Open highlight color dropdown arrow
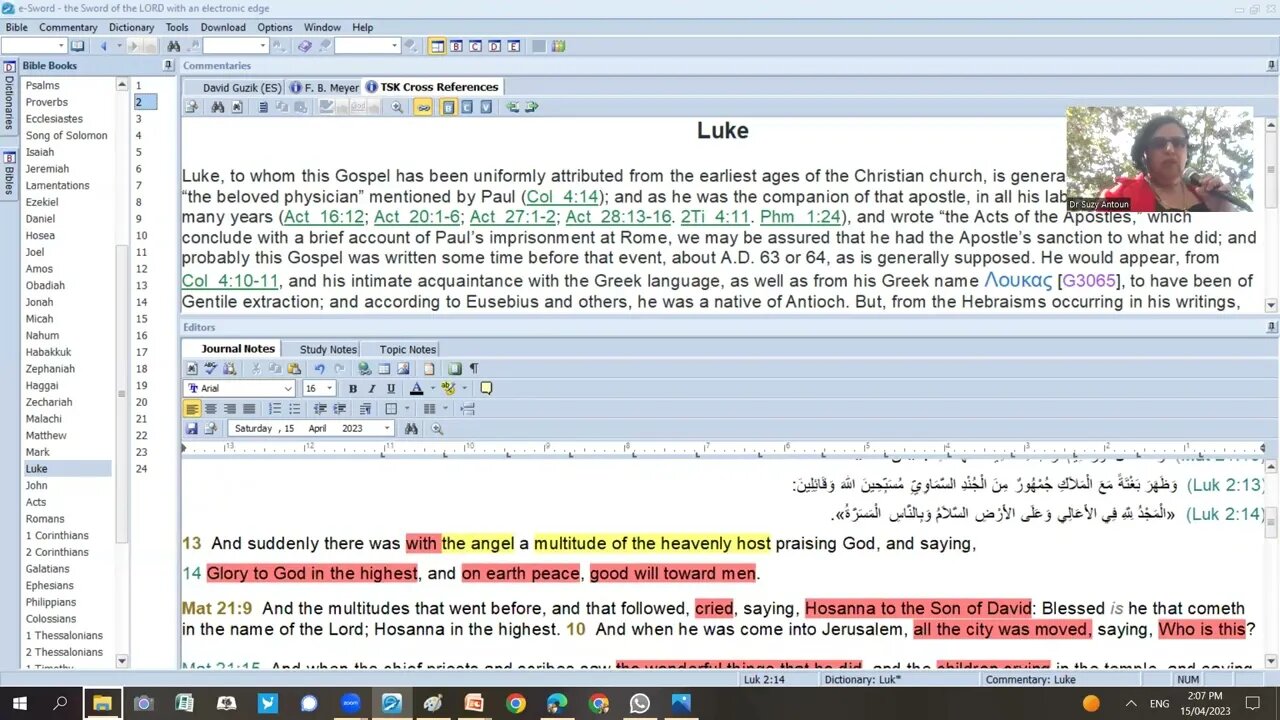Image resolution: width=1280 pixels, height=720 pixels. coord(464,388)
